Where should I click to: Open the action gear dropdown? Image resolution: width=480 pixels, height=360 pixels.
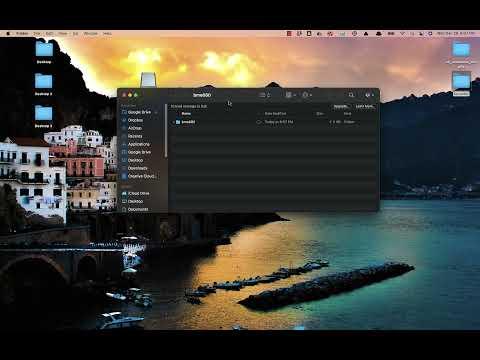click(307, 95)
